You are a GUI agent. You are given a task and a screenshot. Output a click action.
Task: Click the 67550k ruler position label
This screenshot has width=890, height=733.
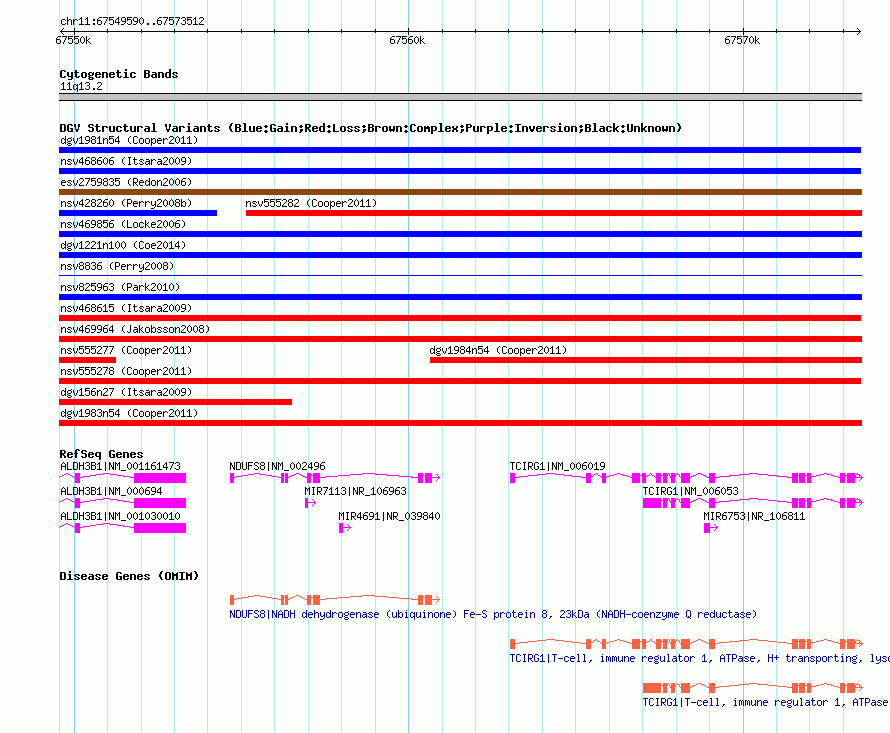click(73, 40)
